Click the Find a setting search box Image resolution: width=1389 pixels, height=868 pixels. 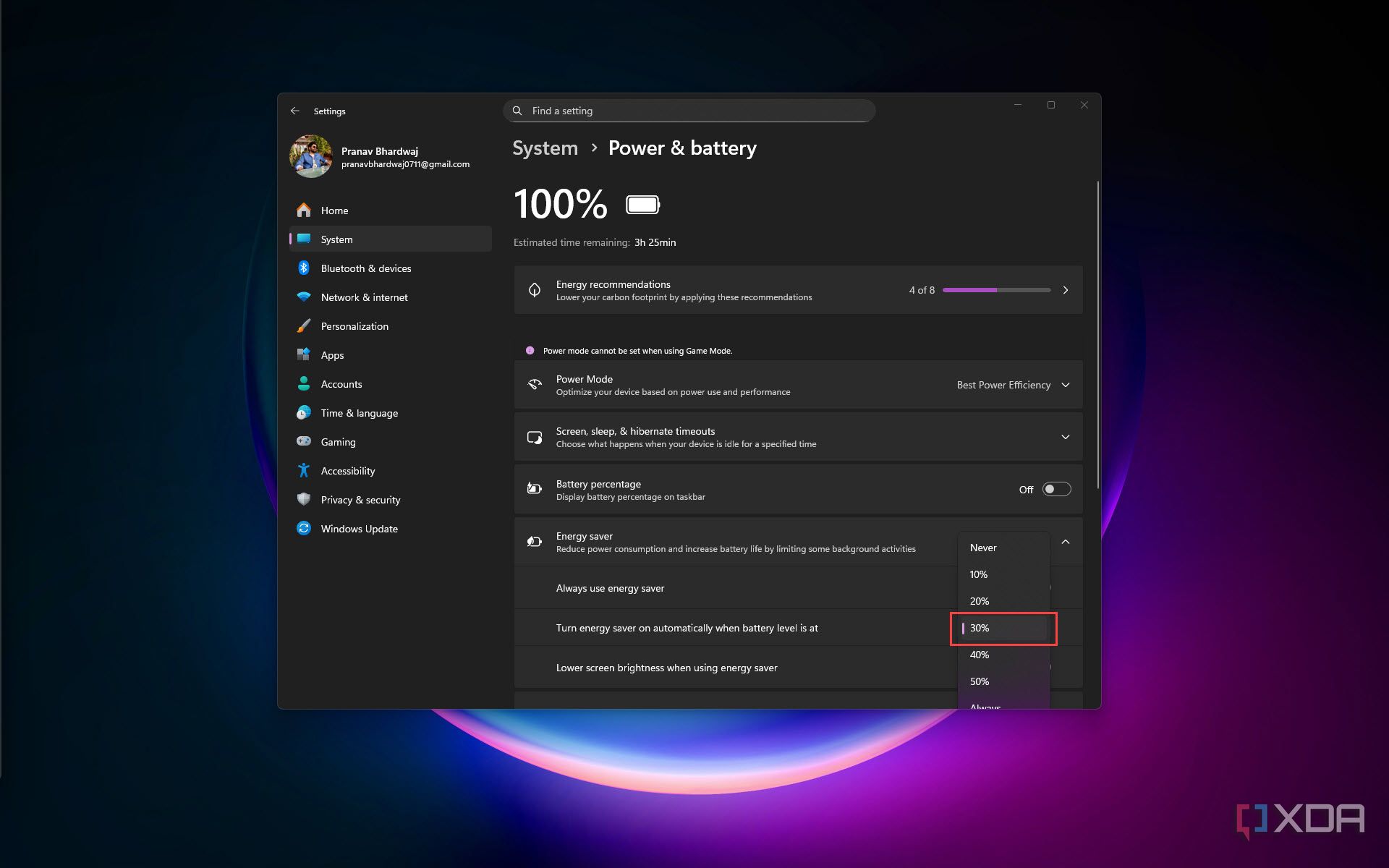(x=689, y=111)
